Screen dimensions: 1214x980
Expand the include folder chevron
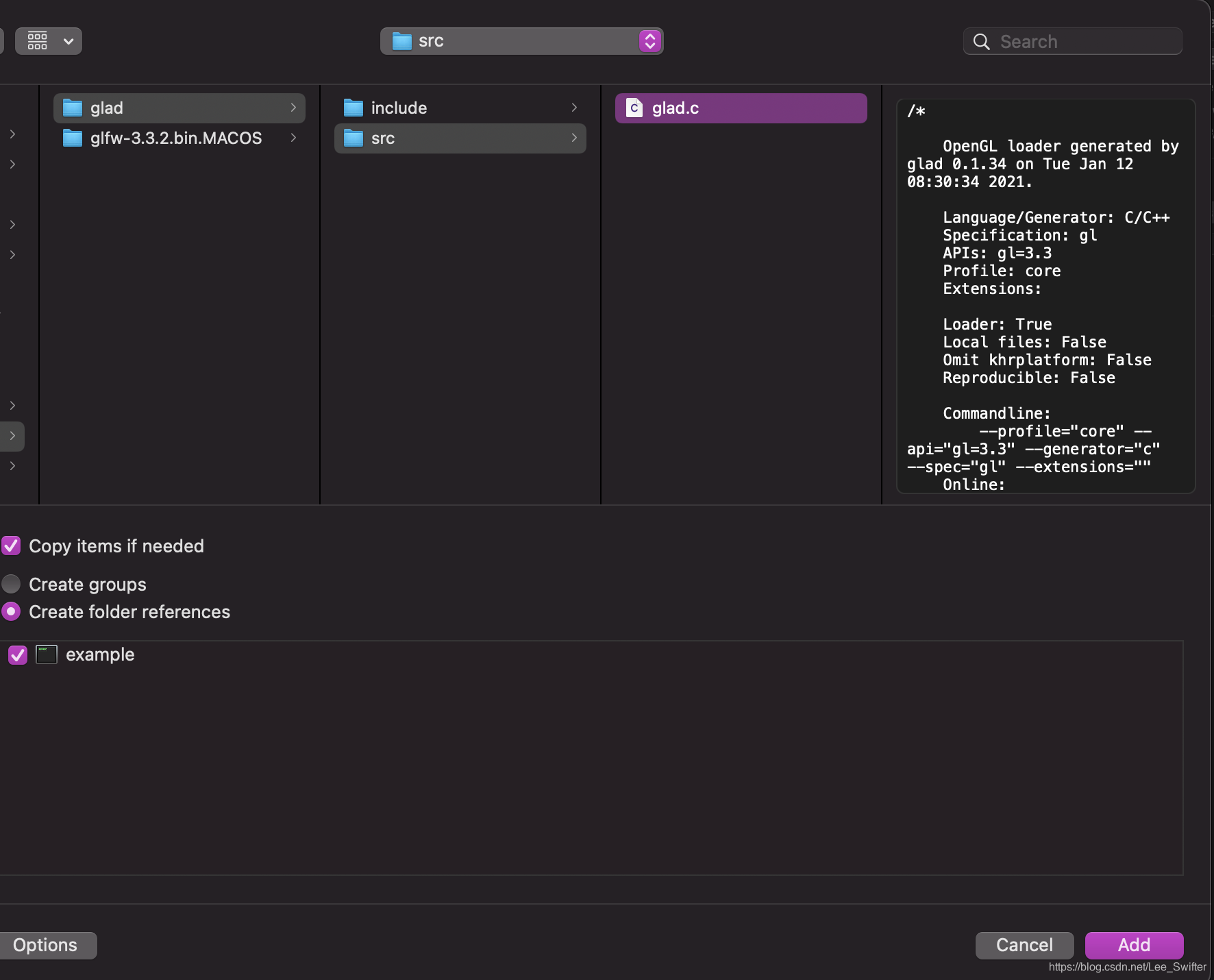click(x=574, y=108)
